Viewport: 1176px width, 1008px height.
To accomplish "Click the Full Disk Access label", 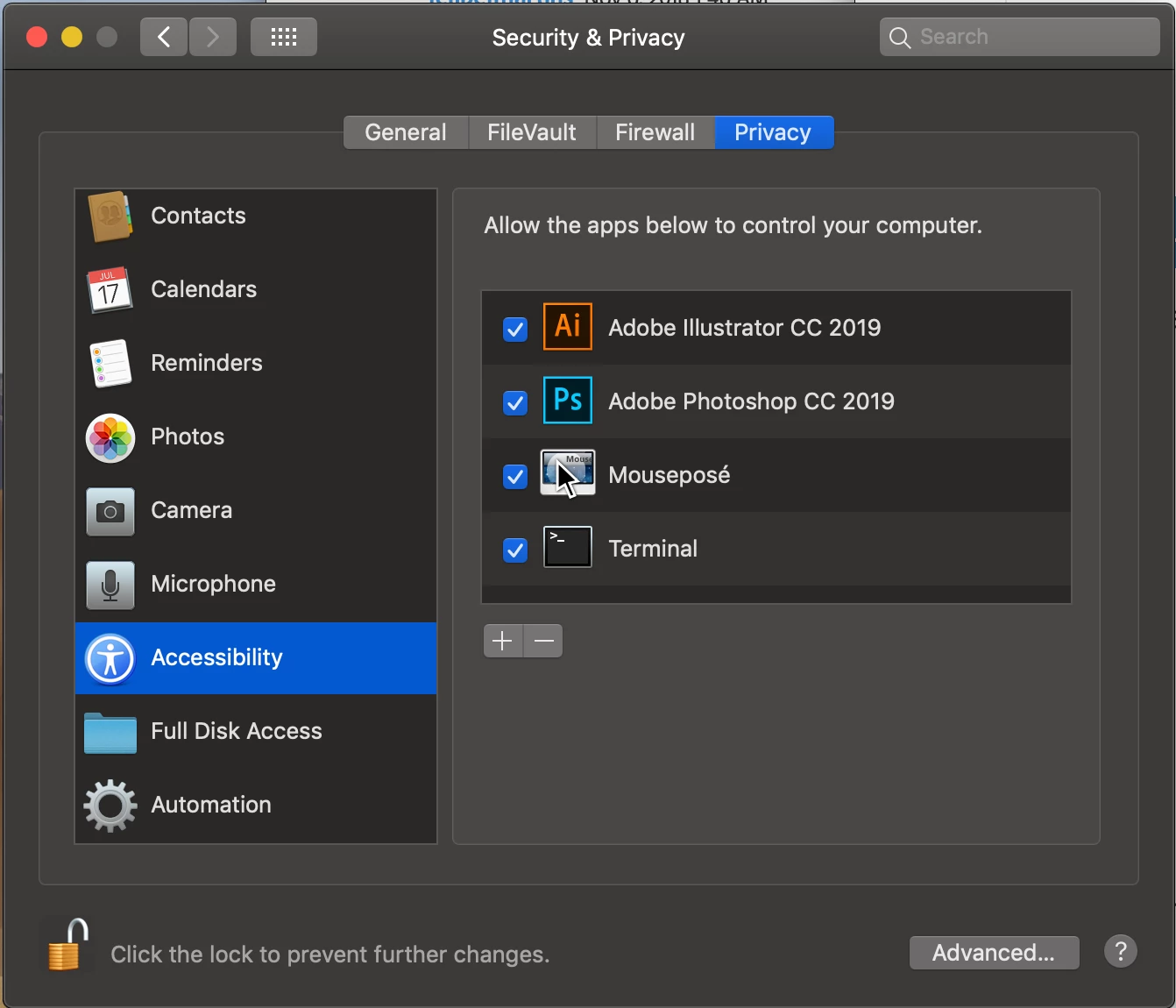I will (x=237, y=731).
